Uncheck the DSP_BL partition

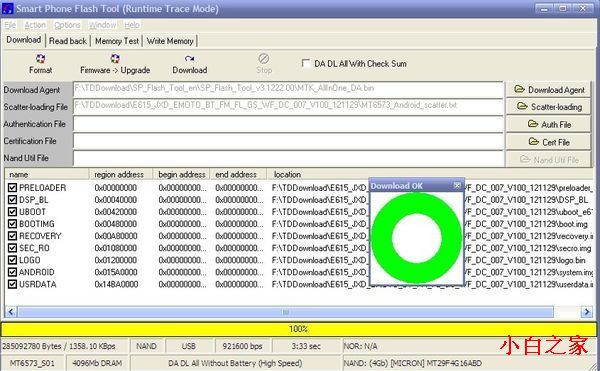click(12, 200)
